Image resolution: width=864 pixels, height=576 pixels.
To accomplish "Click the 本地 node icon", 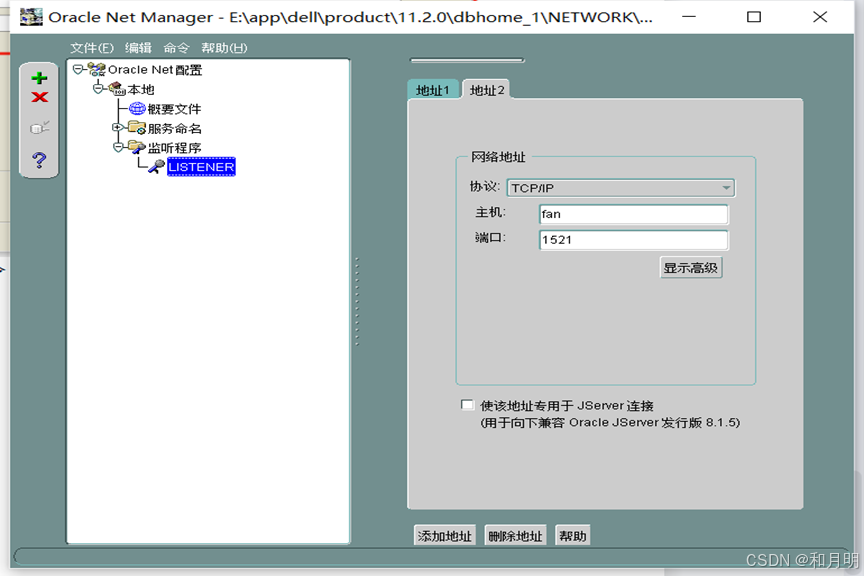I will click(x=117, y=89).
